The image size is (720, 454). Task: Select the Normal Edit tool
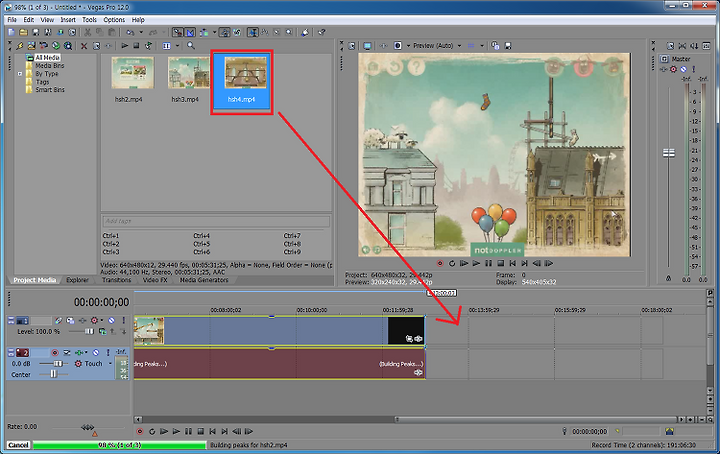[253, 32]
